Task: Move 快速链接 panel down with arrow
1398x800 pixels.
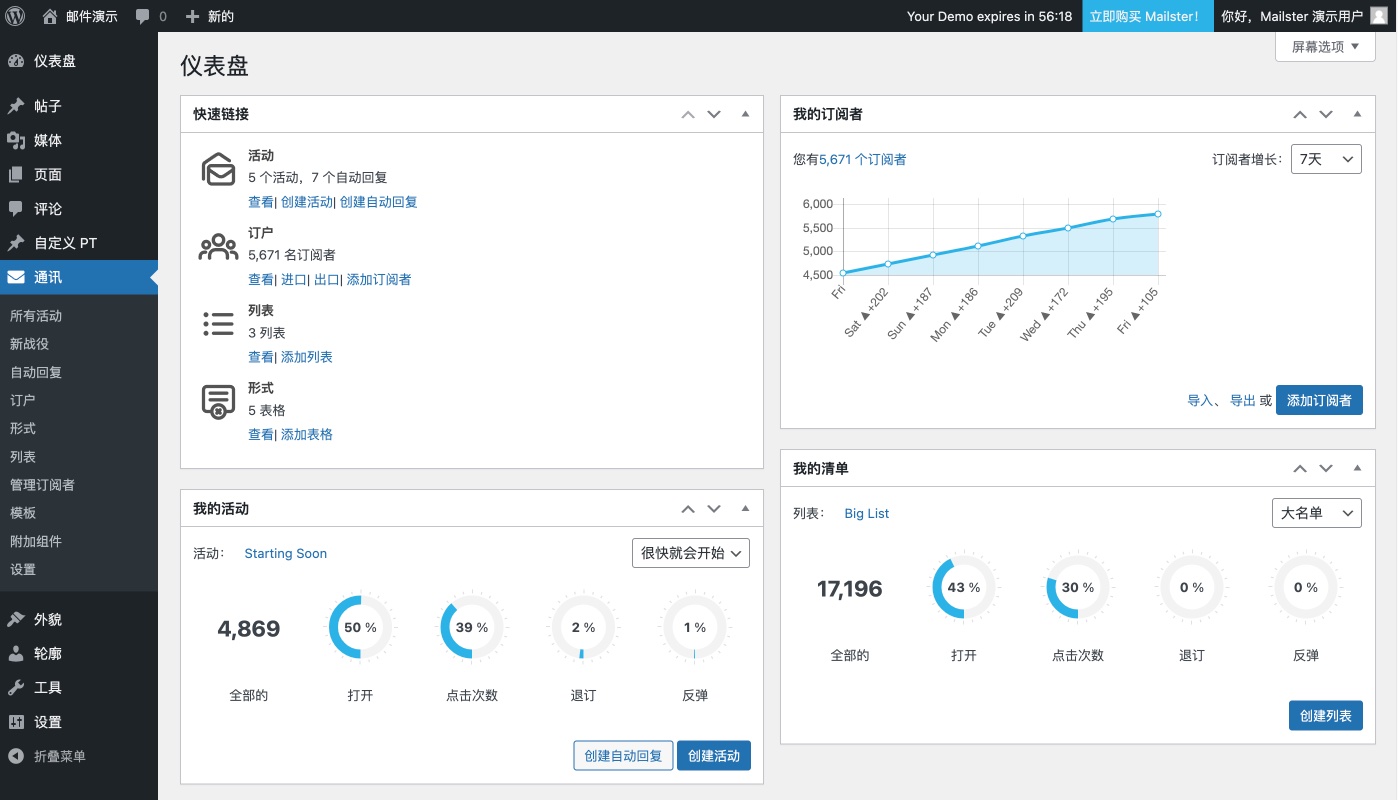Action: [714, 114]
